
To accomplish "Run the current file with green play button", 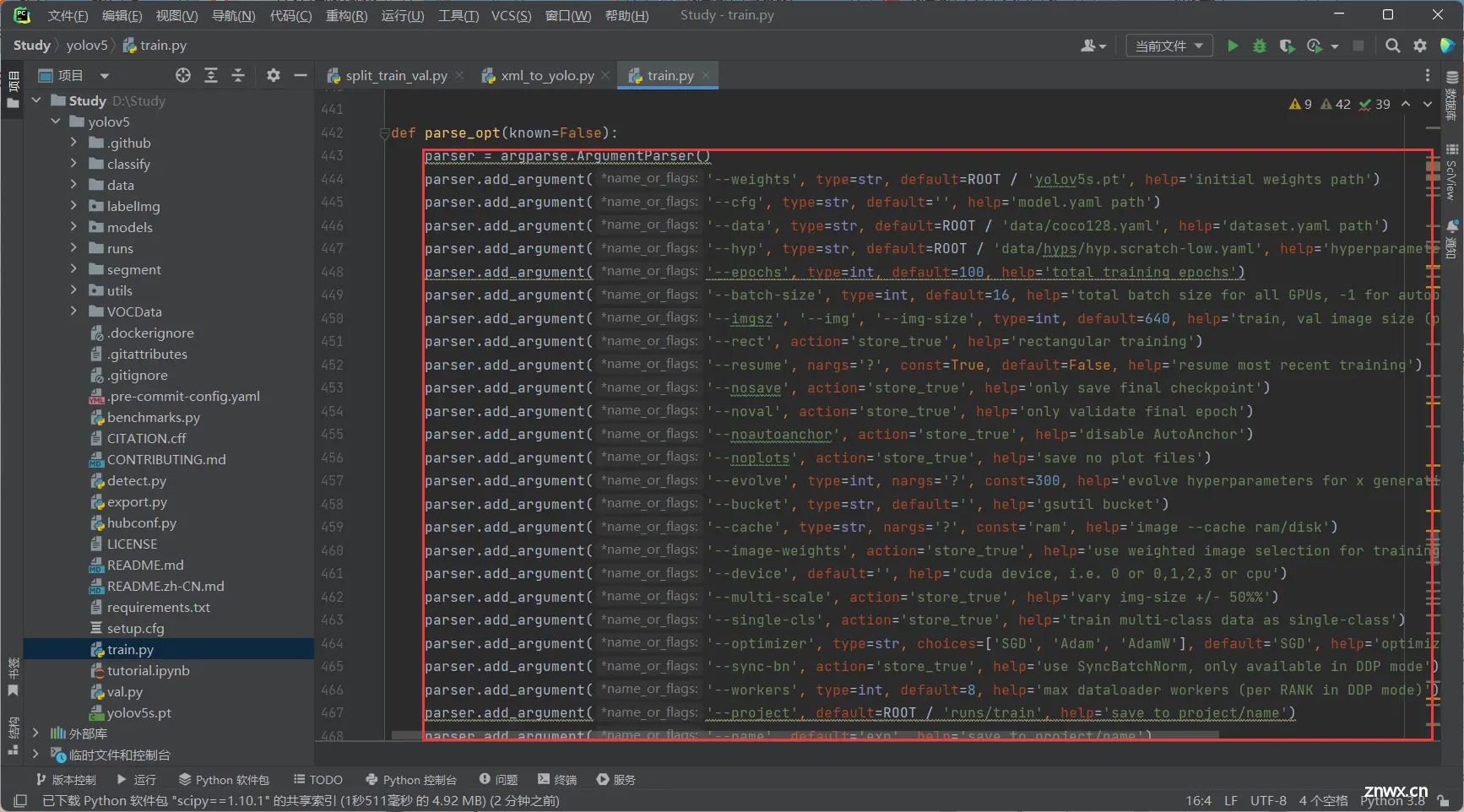I will [1233, 46].
